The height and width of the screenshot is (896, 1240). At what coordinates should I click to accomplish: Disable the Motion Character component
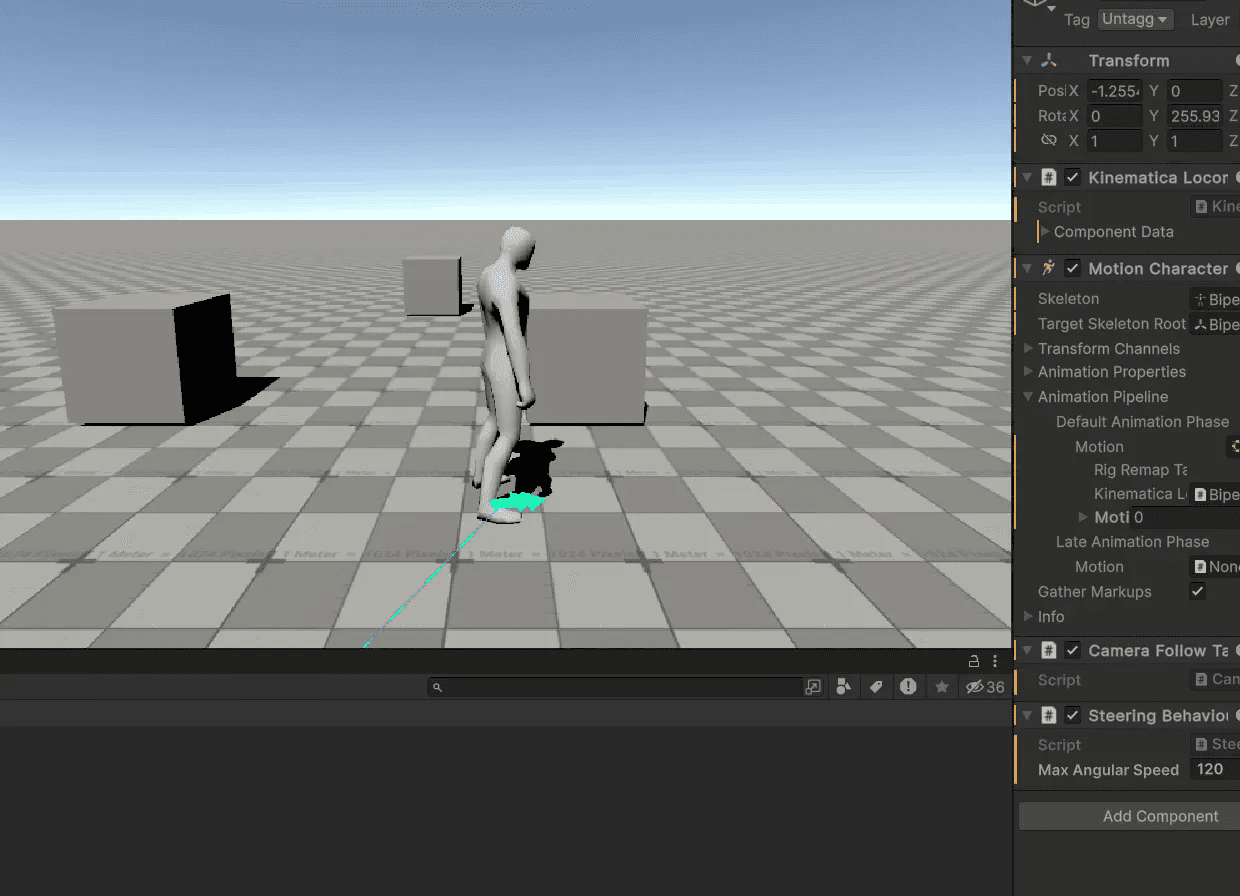tap(1072, 268)
